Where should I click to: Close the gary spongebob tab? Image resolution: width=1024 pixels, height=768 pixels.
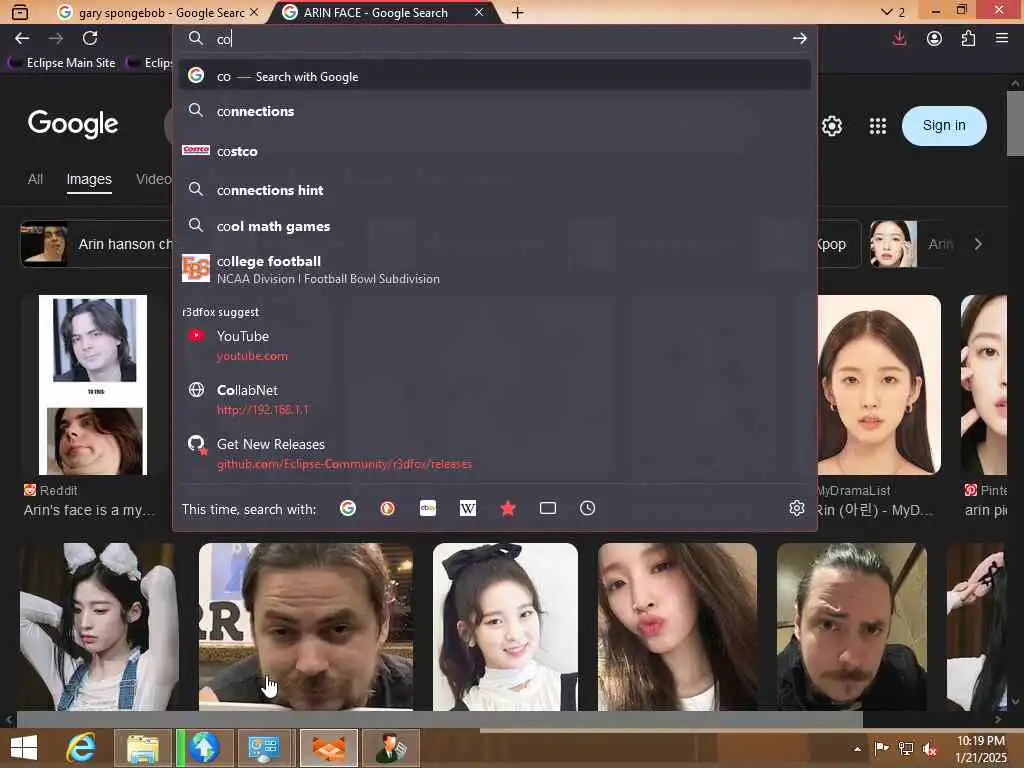tap(254, 12)
